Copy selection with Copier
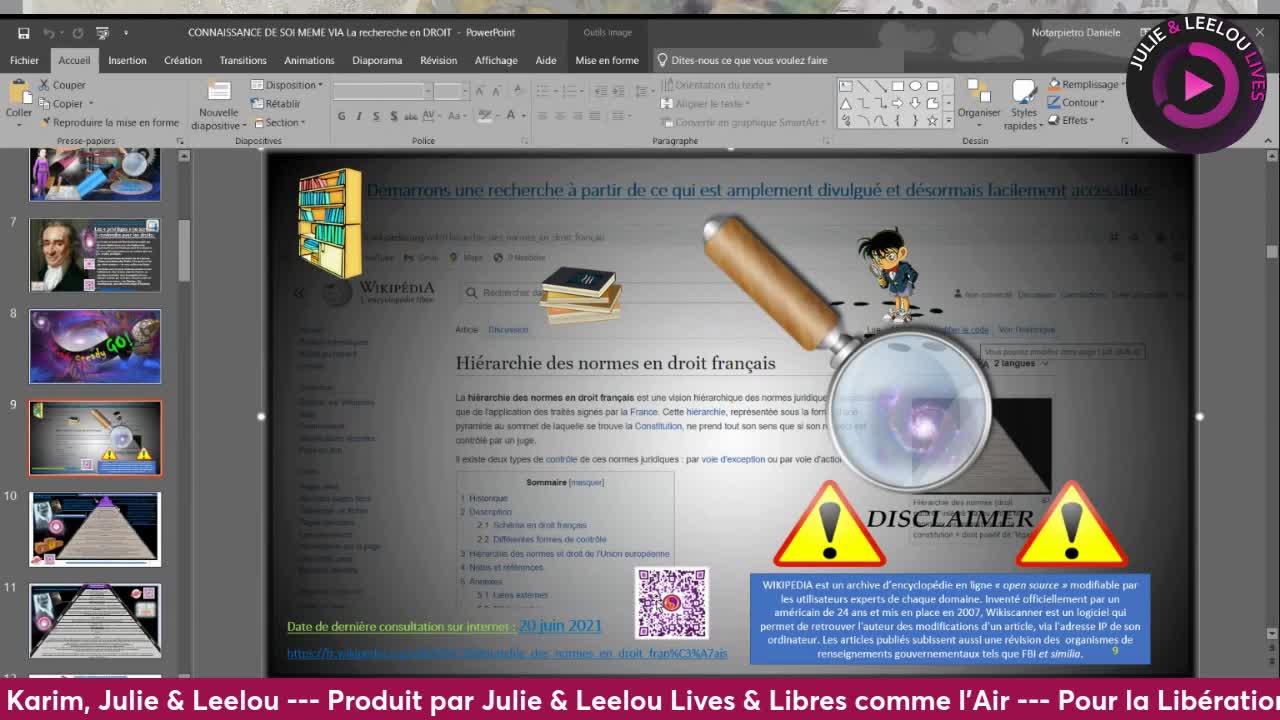The width and height of the screenshot is (1280, 720). [x=60, y=103]
